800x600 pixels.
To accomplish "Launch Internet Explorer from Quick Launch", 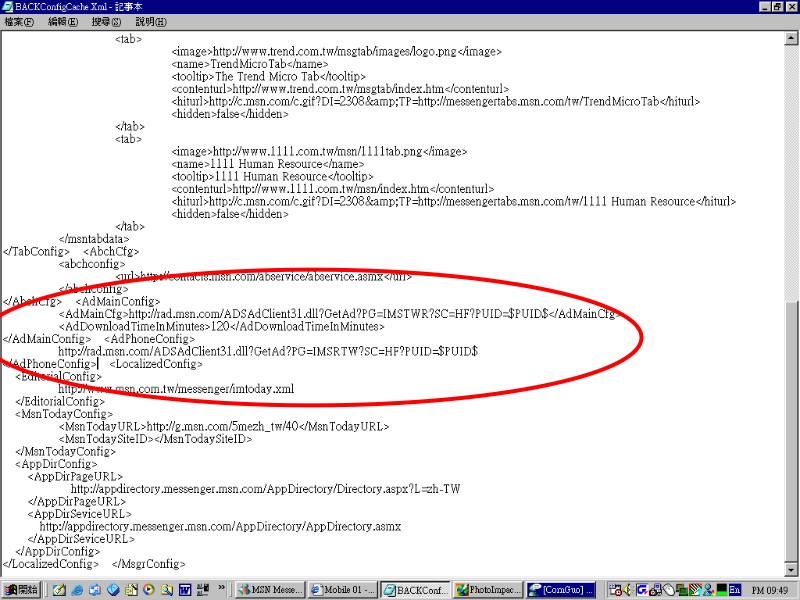I will pyautogui.click(x=77, y=590).
